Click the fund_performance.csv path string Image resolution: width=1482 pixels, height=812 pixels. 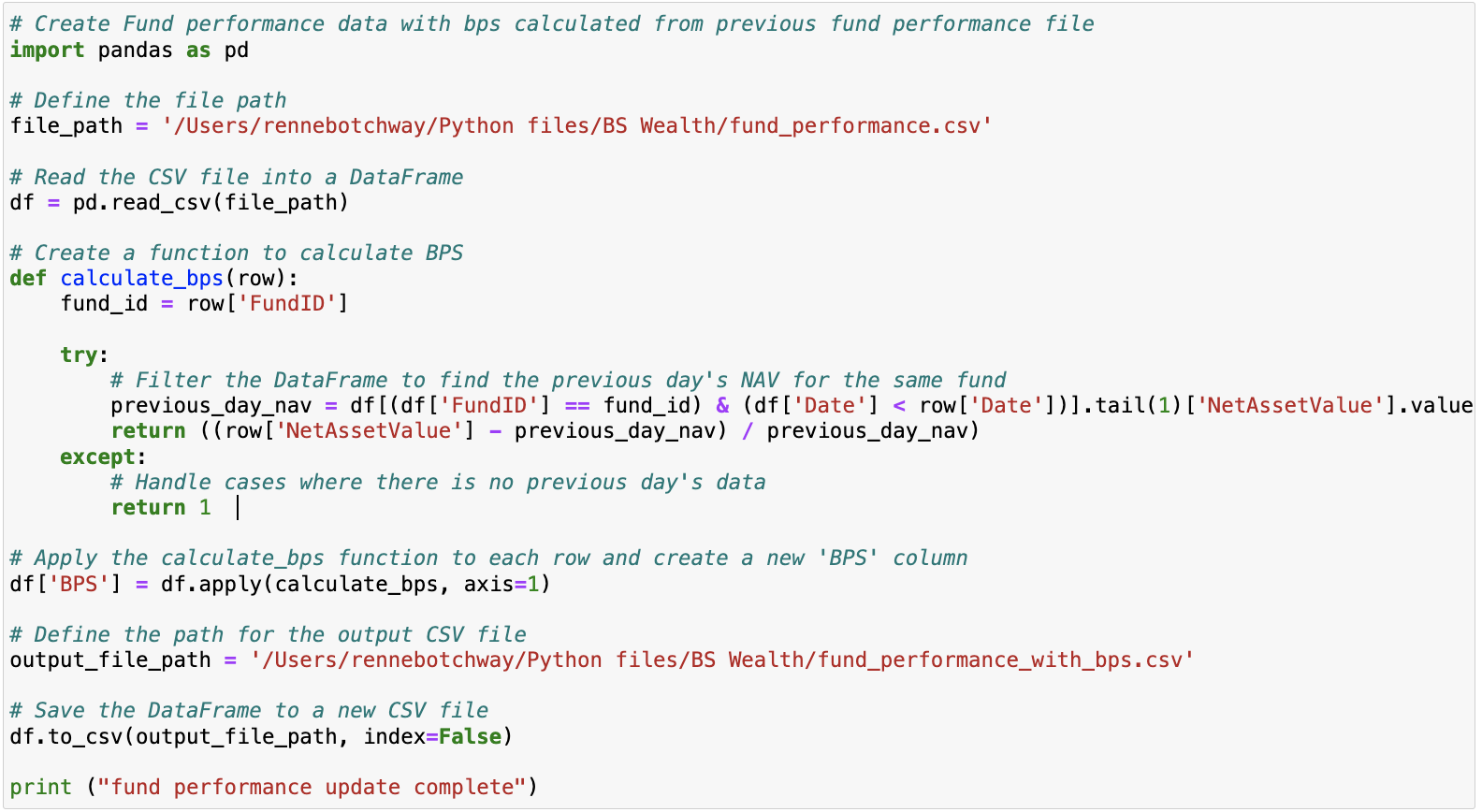point(576,126)
